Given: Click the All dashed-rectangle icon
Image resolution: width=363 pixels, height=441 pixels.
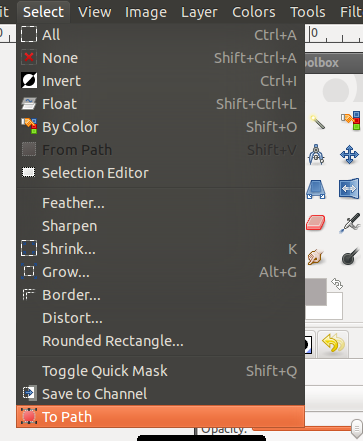Looking at the screenshot, I should [x=29, y=34].
